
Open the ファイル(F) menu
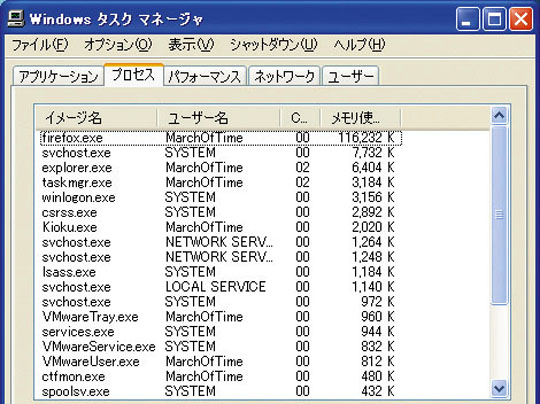pyautogui.click(x=40, y=45)
